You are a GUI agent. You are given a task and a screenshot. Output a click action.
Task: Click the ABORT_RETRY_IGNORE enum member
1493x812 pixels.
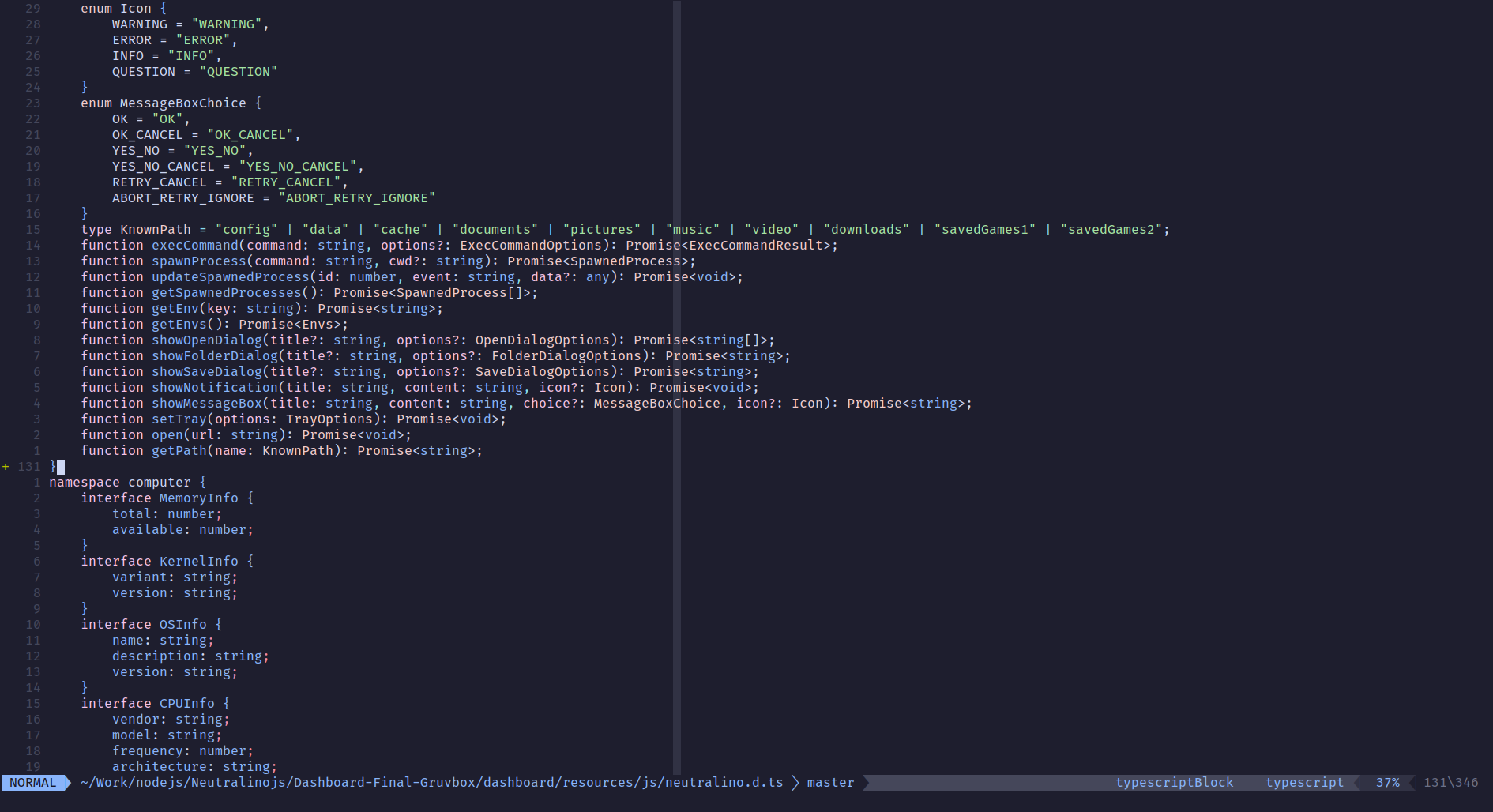click(182, 198)
